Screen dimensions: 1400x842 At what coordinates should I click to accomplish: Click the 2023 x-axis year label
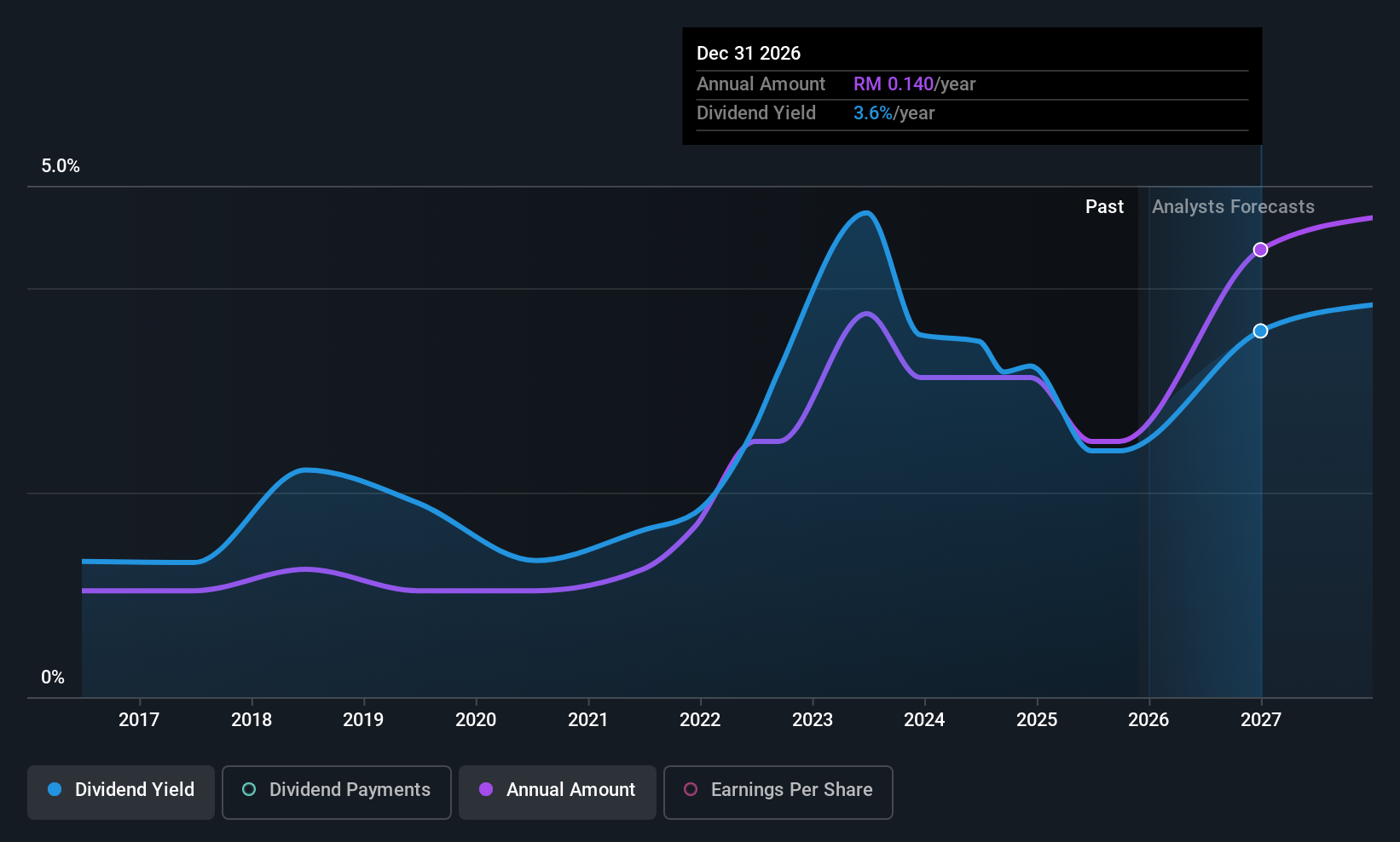pyautogui.click(x=813, y=720)
